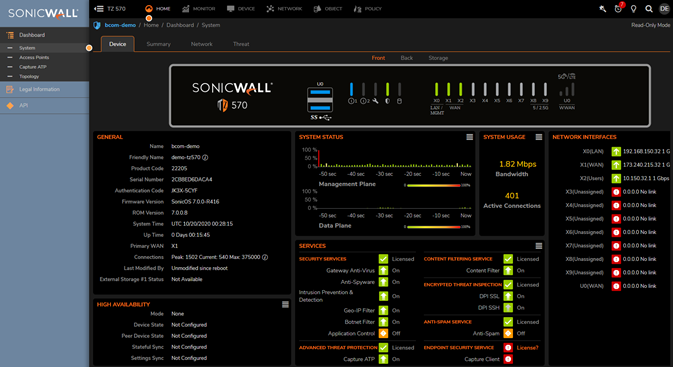This screenshot has width=673, height=367.
Task: Click the Security Services Licensed checkmark
Action: [383, 259]
